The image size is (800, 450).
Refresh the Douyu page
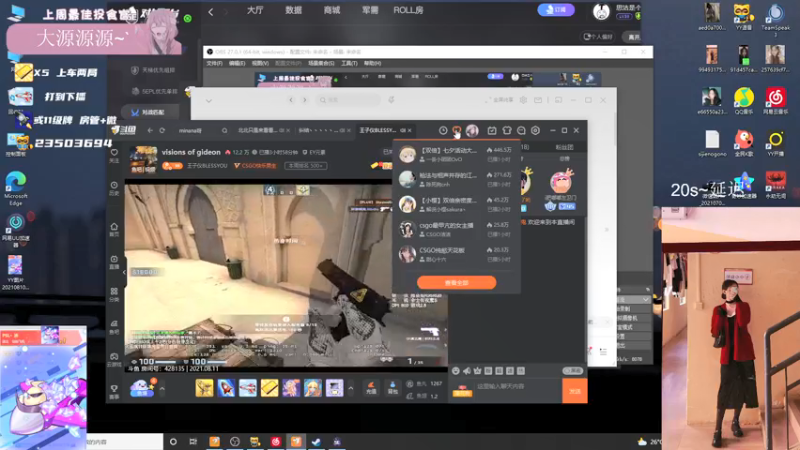click(x=162, y=131)
